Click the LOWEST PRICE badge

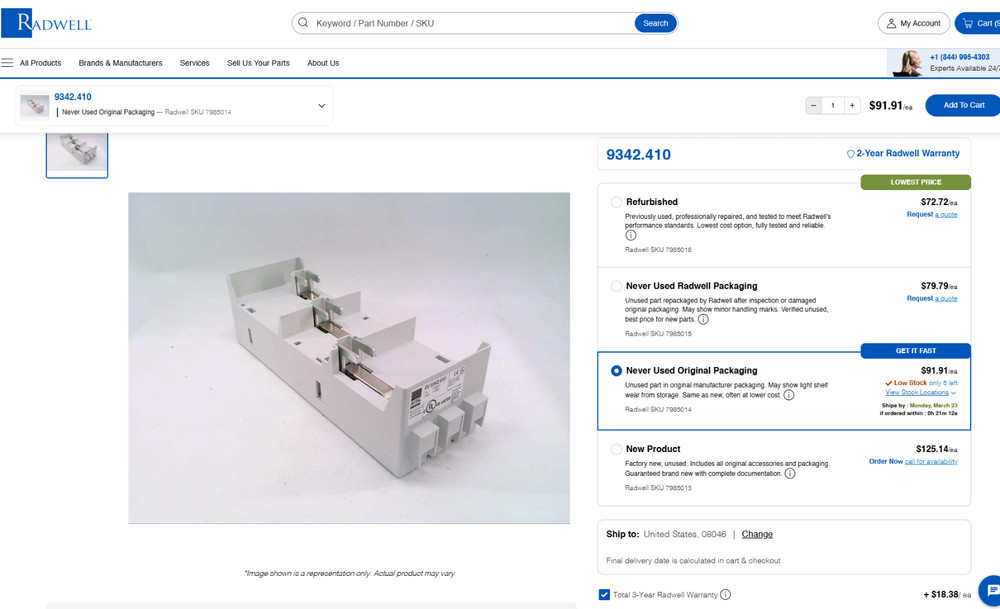916,182
